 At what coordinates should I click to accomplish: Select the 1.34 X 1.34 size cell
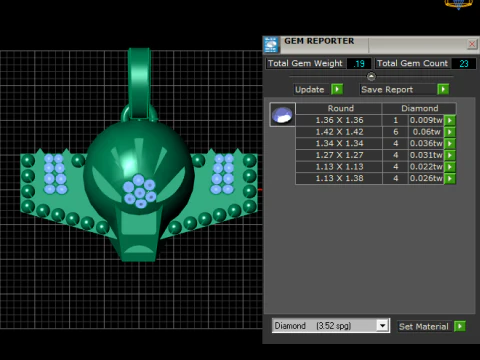[339, 144]
